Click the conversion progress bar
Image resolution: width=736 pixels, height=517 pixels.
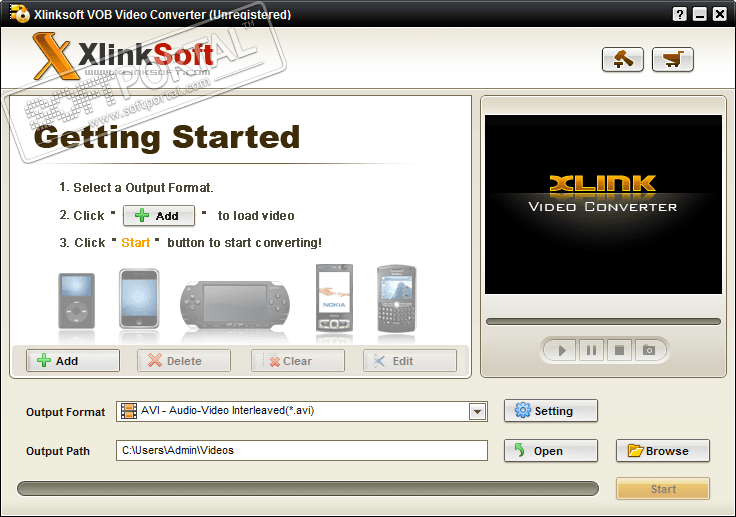tap(308, 488)
